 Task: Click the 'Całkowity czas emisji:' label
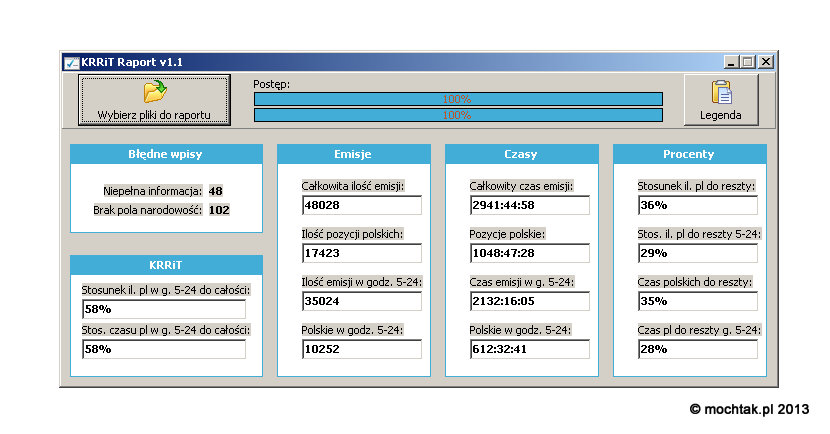[521, 186]
